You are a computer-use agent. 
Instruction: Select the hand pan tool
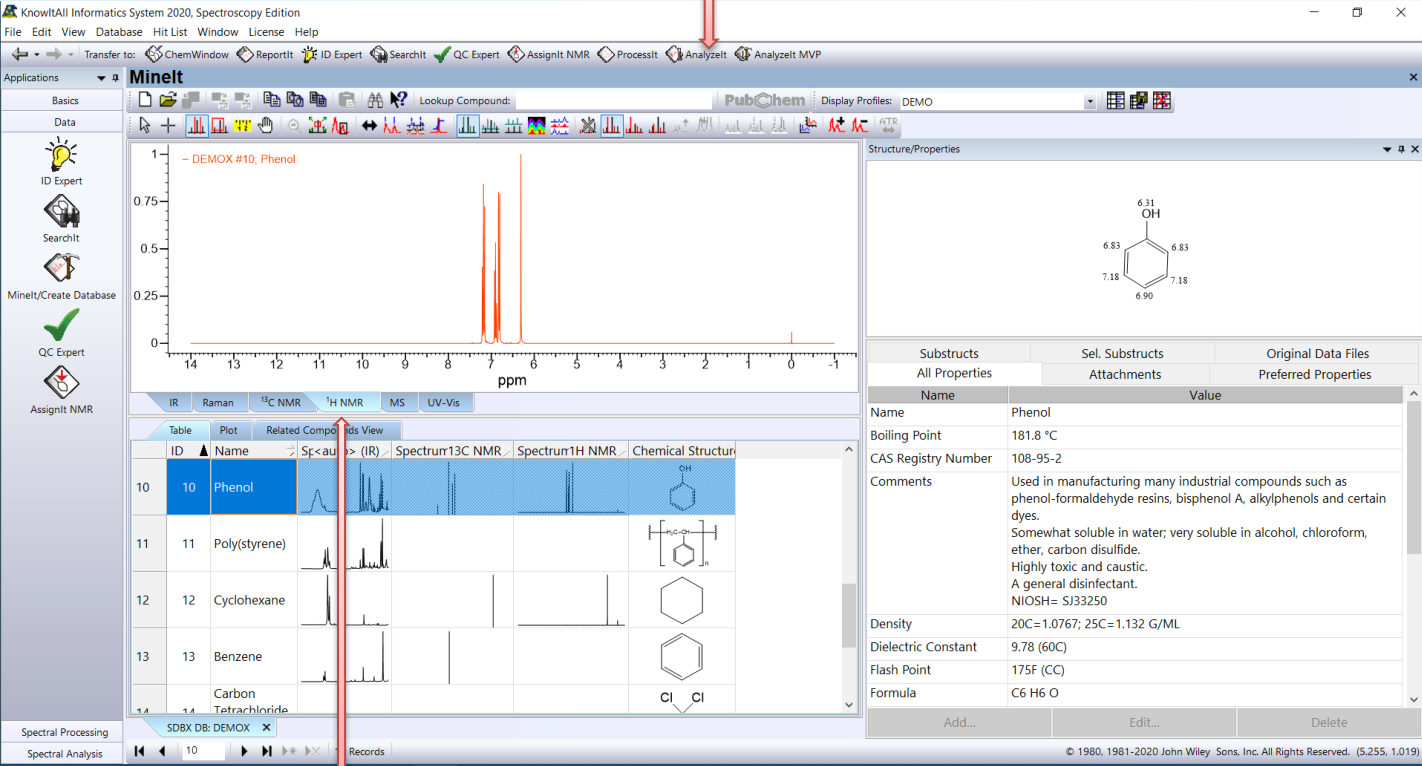coord(266,126)
